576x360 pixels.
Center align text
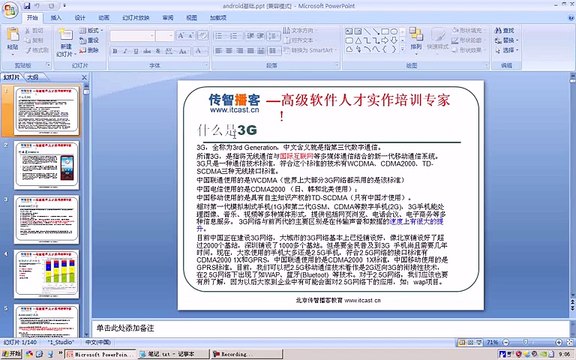(229, 51)
